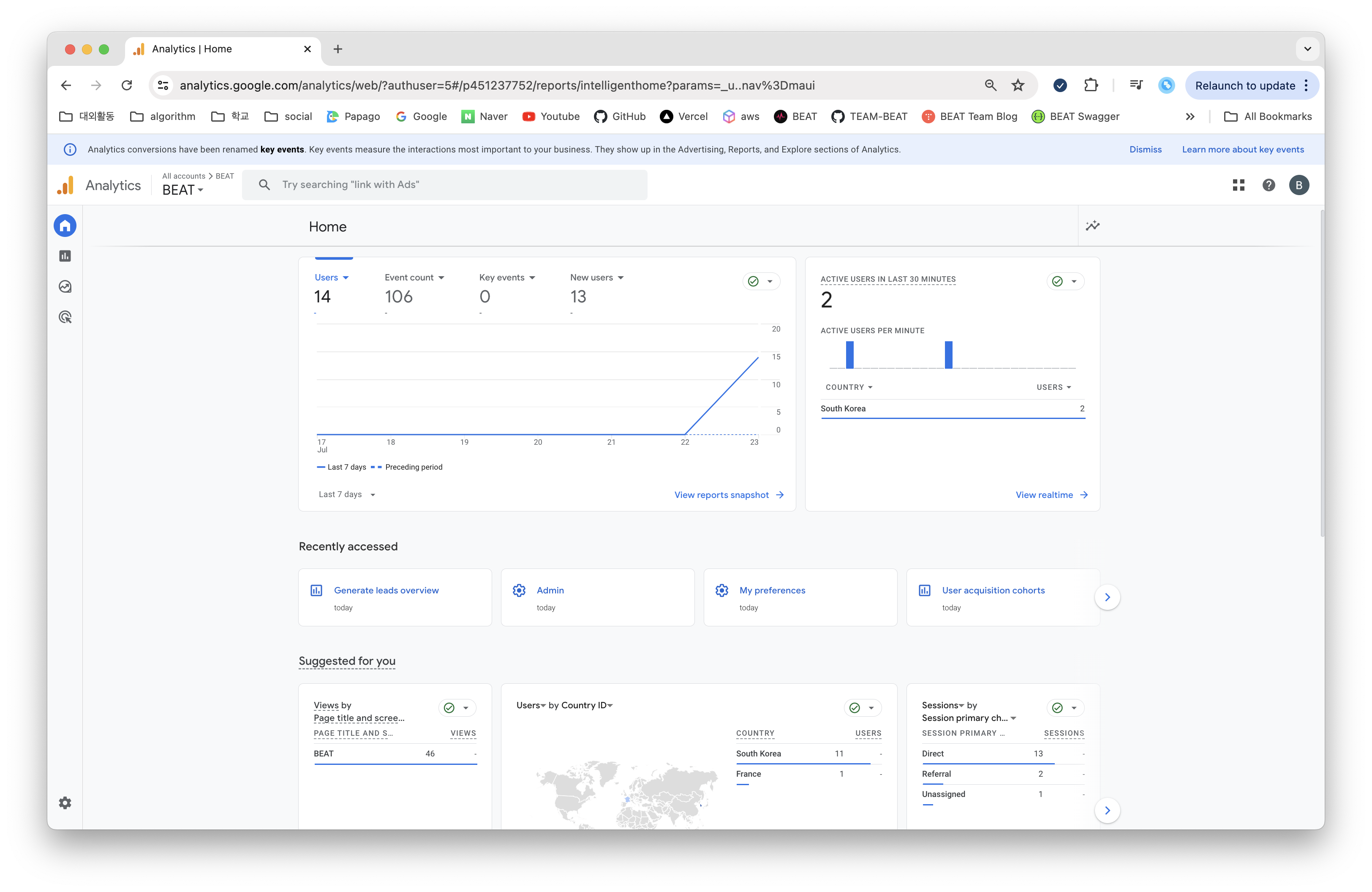Open the Explore icon in sidebar
This screenshot has width=1372, height=892.
click(65, 286)
